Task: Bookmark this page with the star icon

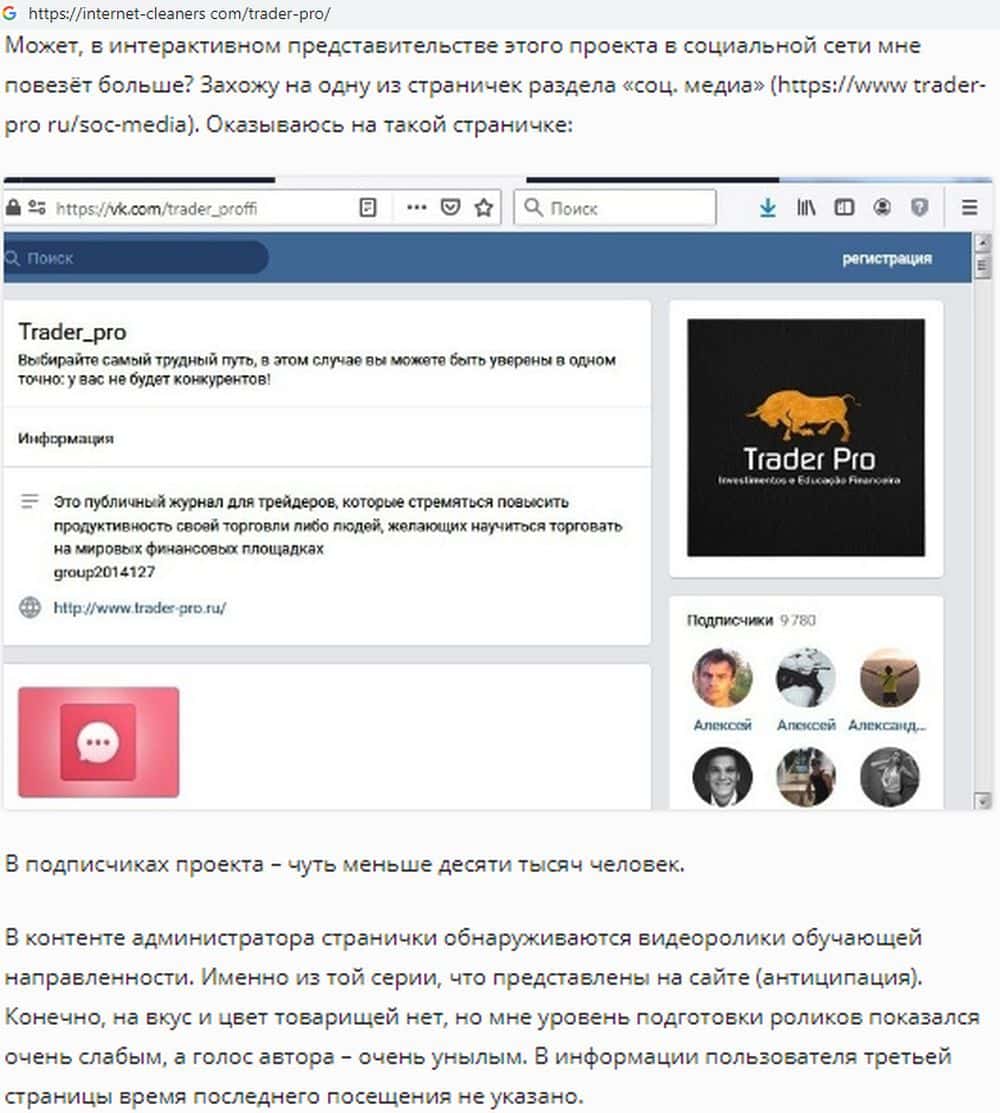Action: point(484,207)
